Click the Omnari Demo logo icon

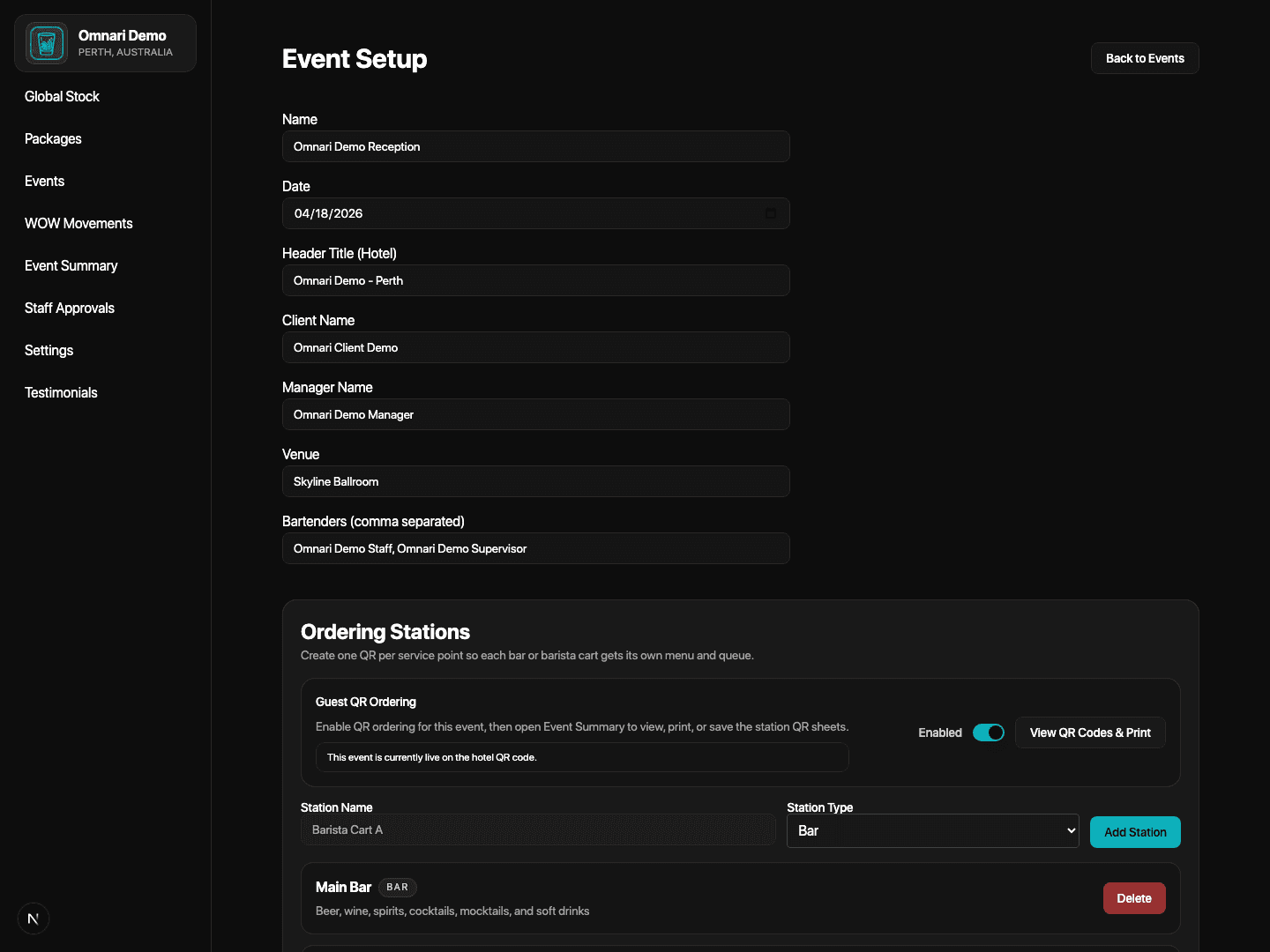click(47, 43)
